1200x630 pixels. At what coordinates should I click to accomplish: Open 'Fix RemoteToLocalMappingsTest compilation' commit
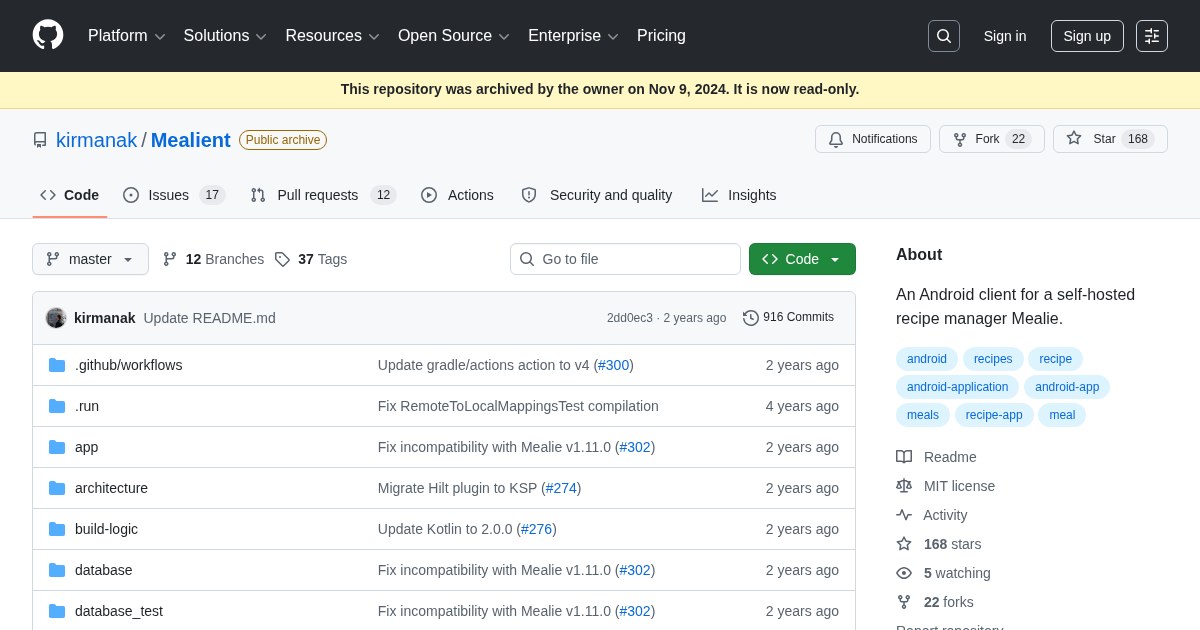[x=518, y=406]
